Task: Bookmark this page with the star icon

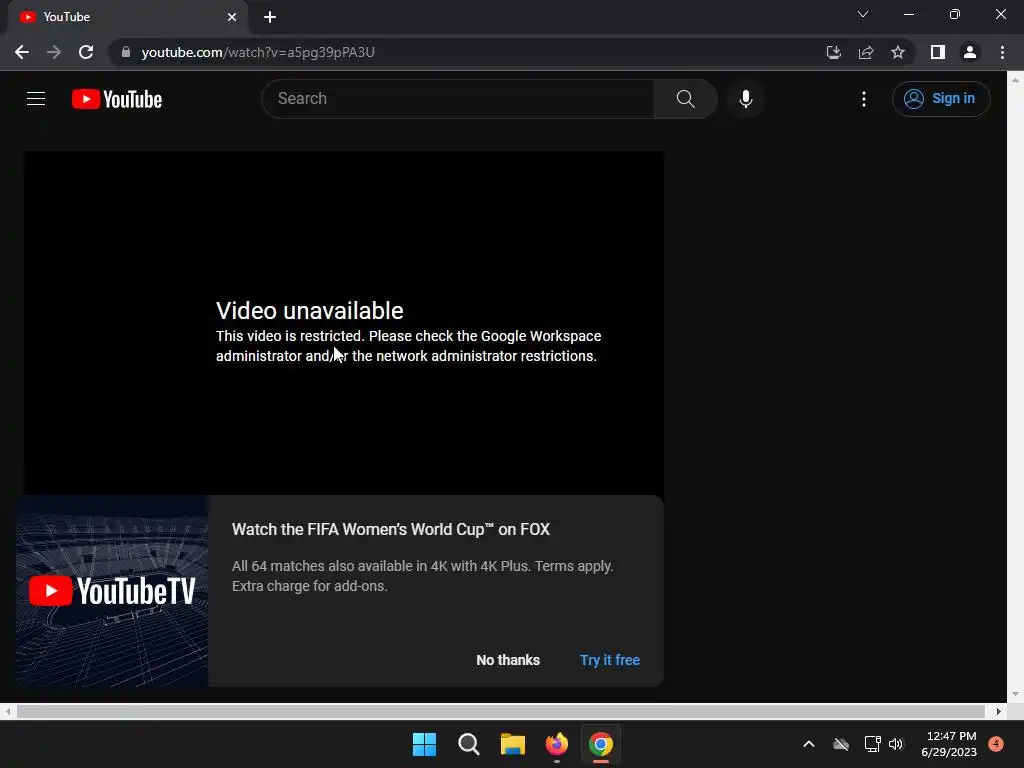Action: 898,52
